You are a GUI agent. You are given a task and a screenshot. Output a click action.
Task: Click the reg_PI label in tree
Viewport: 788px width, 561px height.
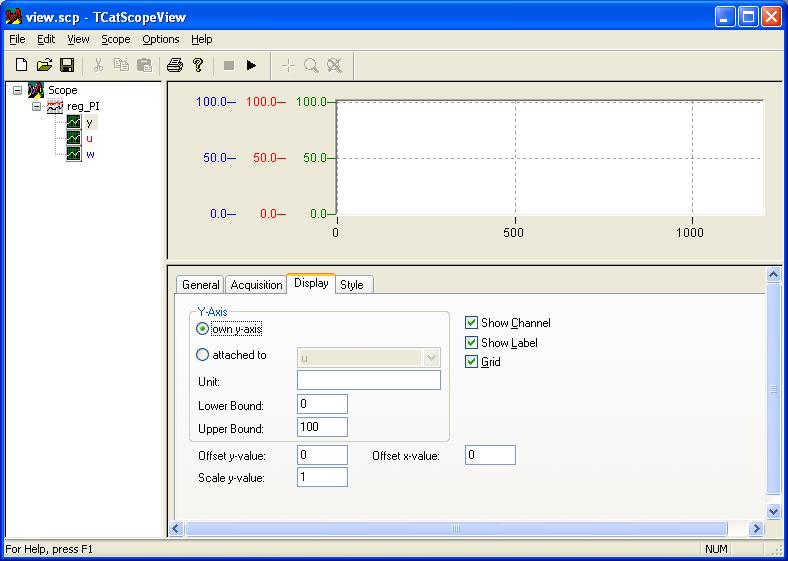(x=83, y=107)
